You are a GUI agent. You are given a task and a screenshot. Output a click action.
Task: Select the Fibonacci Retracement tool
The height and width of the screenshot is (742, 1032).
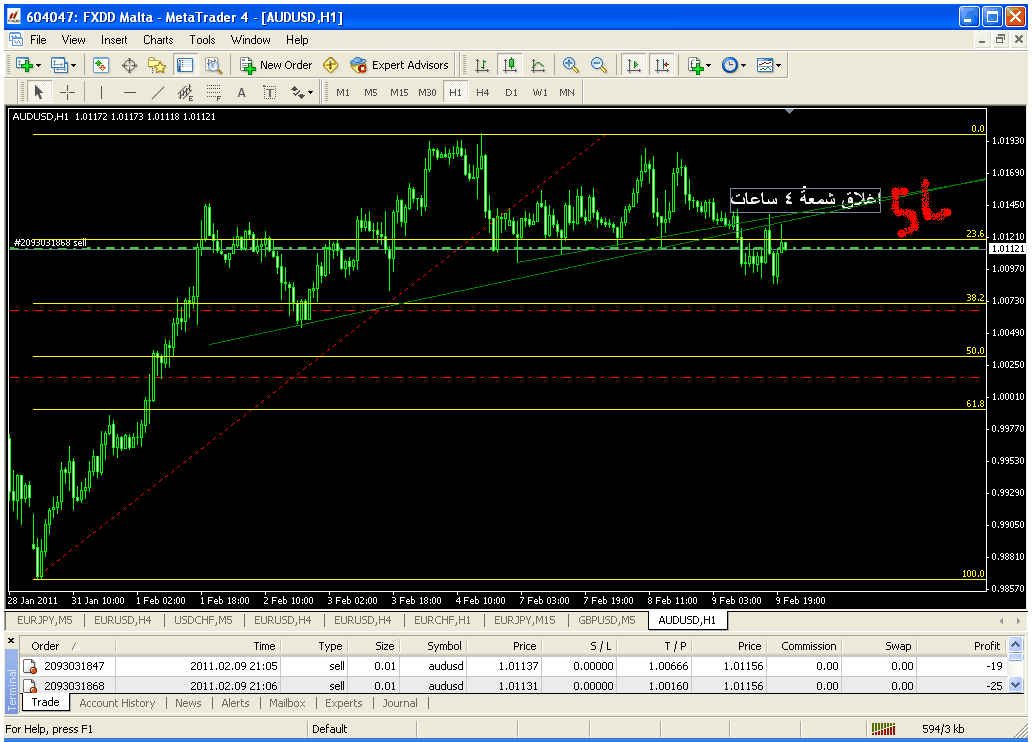pos(213,92)
